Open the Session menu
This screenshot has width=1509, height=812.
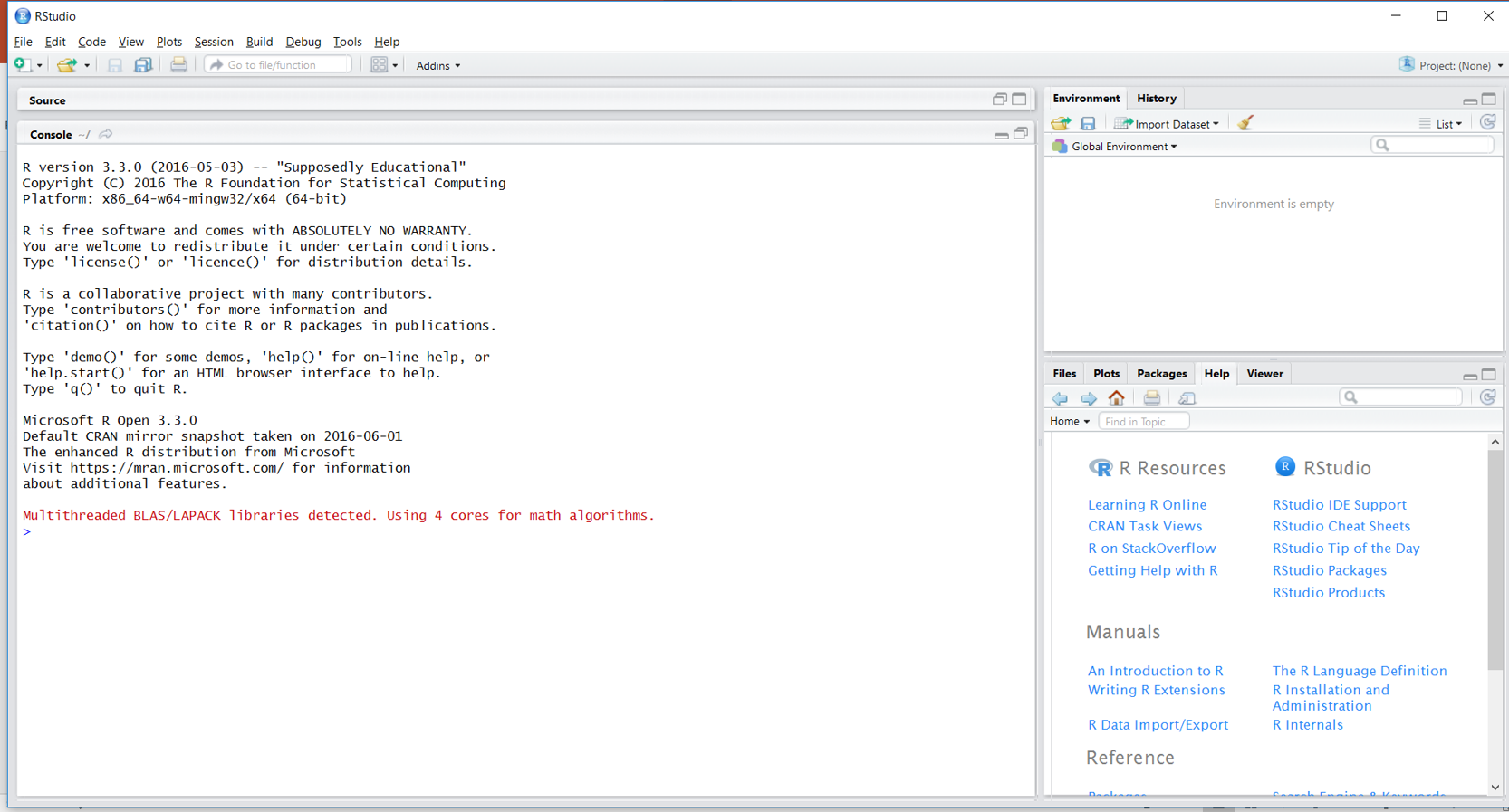point(214,42)
